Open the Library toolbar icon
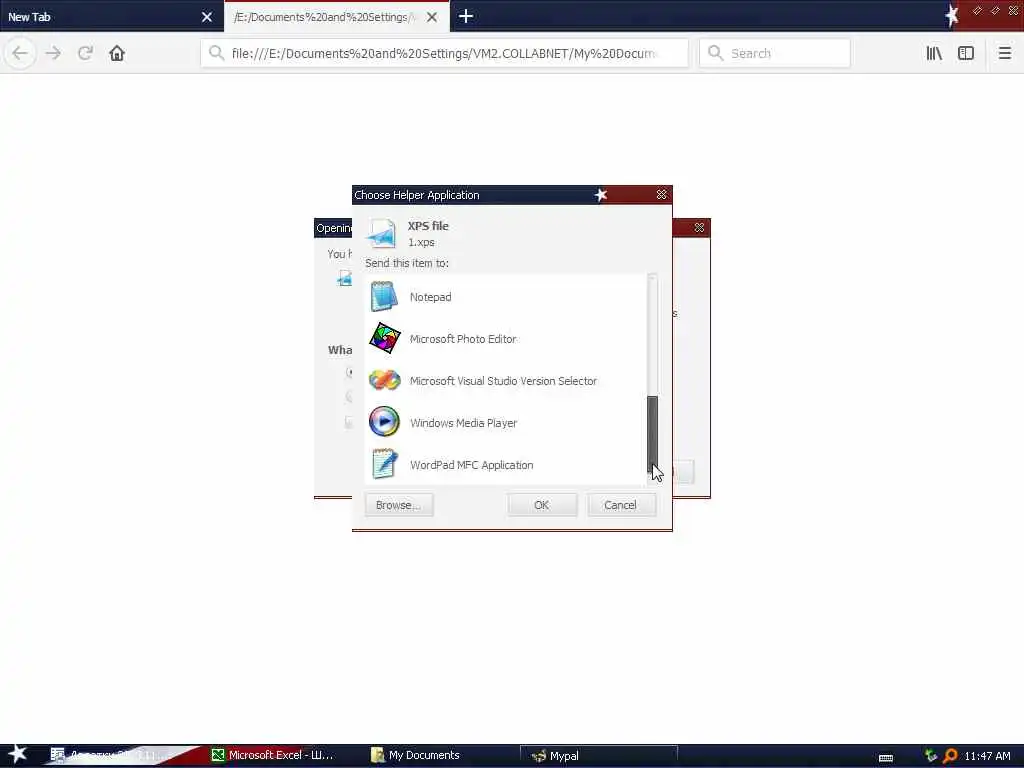This screenshot has height=768, width=1024. 935,53
